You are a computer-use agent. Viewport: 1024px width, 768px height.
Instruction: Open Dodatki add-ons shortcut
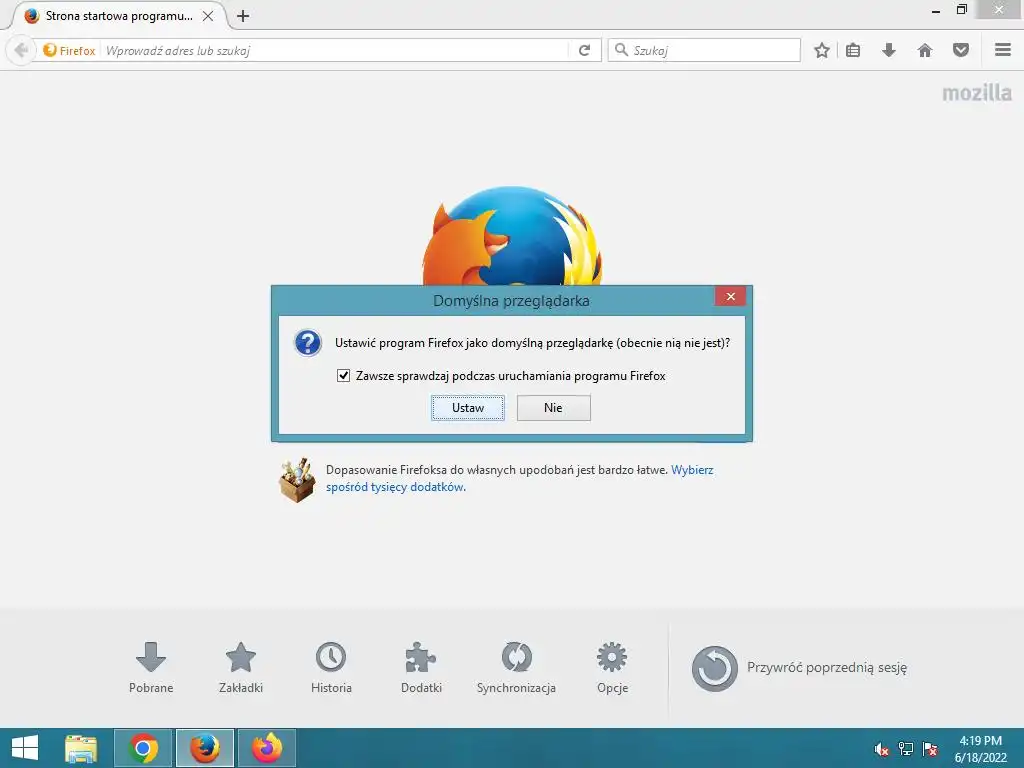tap(421, 667)
